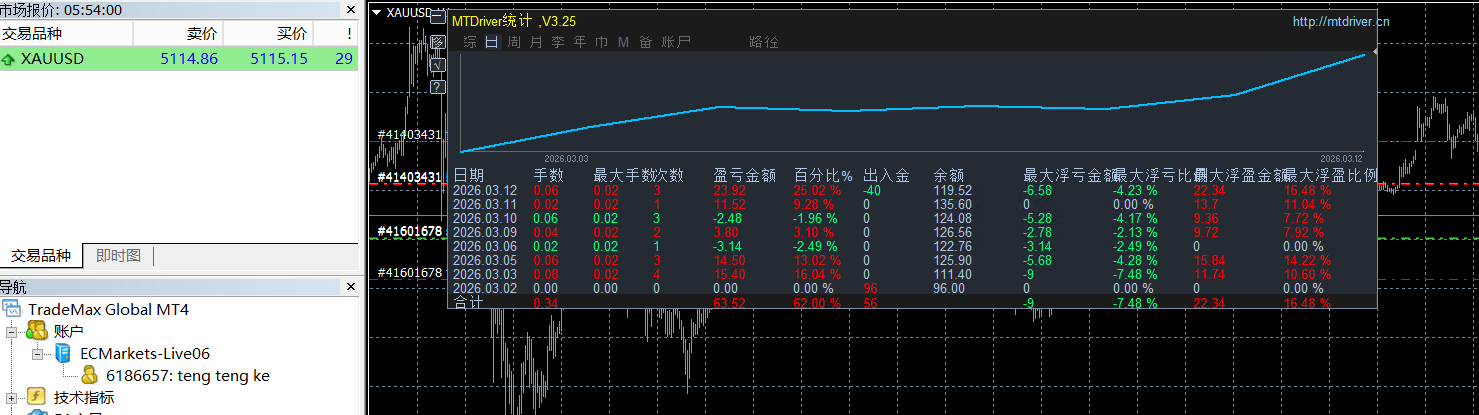Click the date 2026.03.10 row

[485, 218]
